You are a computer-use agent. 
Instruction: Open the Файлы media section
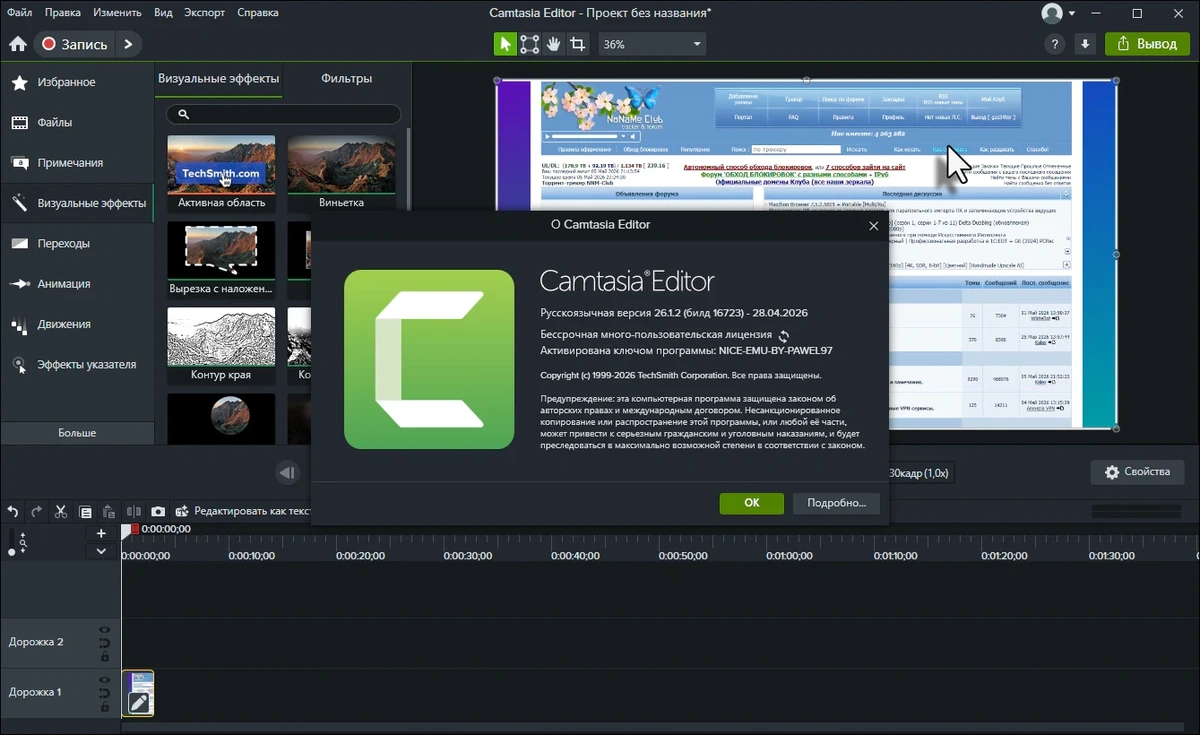tap(76, 122)
